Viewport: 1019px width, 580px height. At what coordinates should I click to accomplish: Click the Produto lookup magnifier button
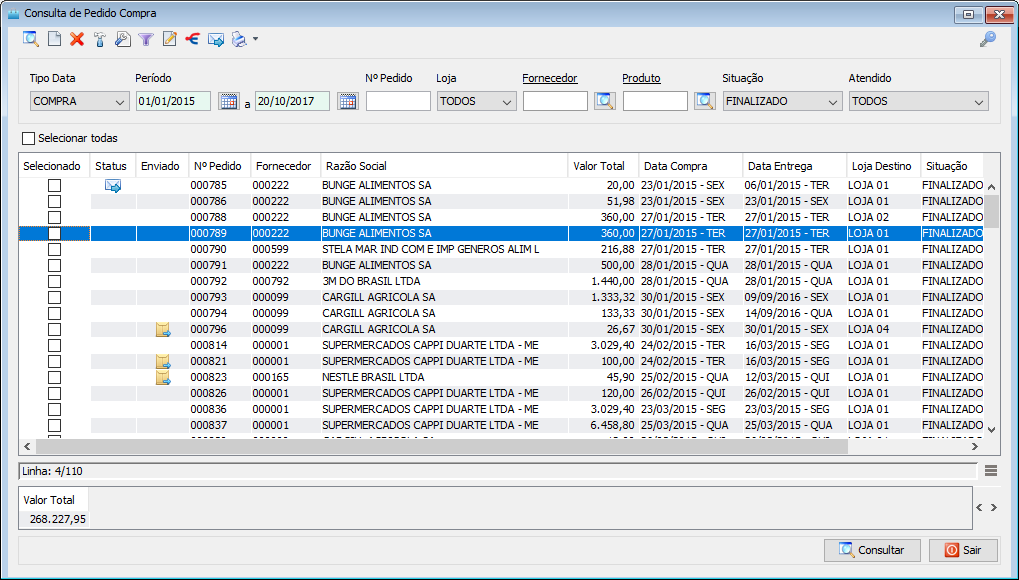click(x=705, y=101)
